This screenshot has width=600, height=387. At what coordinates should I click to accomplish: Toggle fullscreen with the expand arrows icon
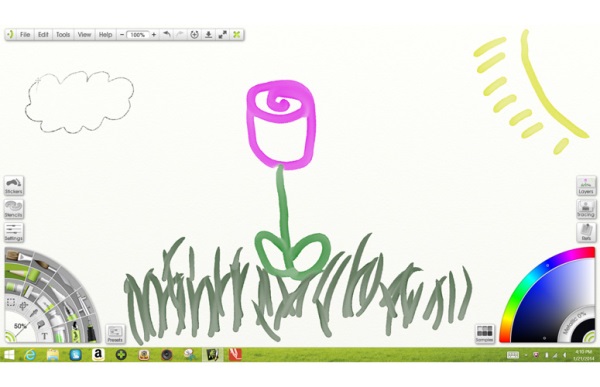point(223,34)
